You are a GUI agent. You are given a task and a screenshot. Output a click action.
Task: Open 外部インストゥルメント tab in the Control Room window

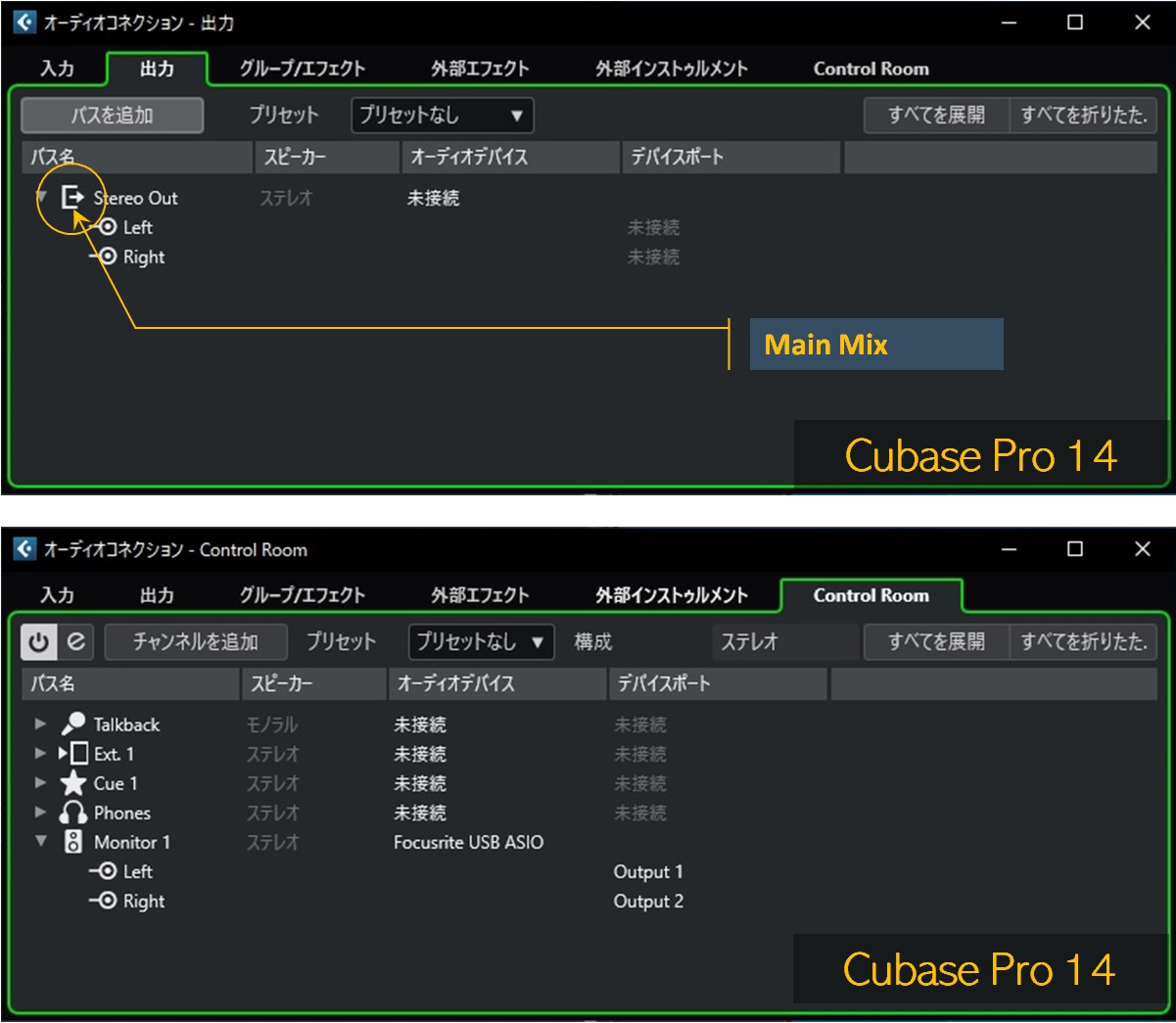(x=672, y=595)
